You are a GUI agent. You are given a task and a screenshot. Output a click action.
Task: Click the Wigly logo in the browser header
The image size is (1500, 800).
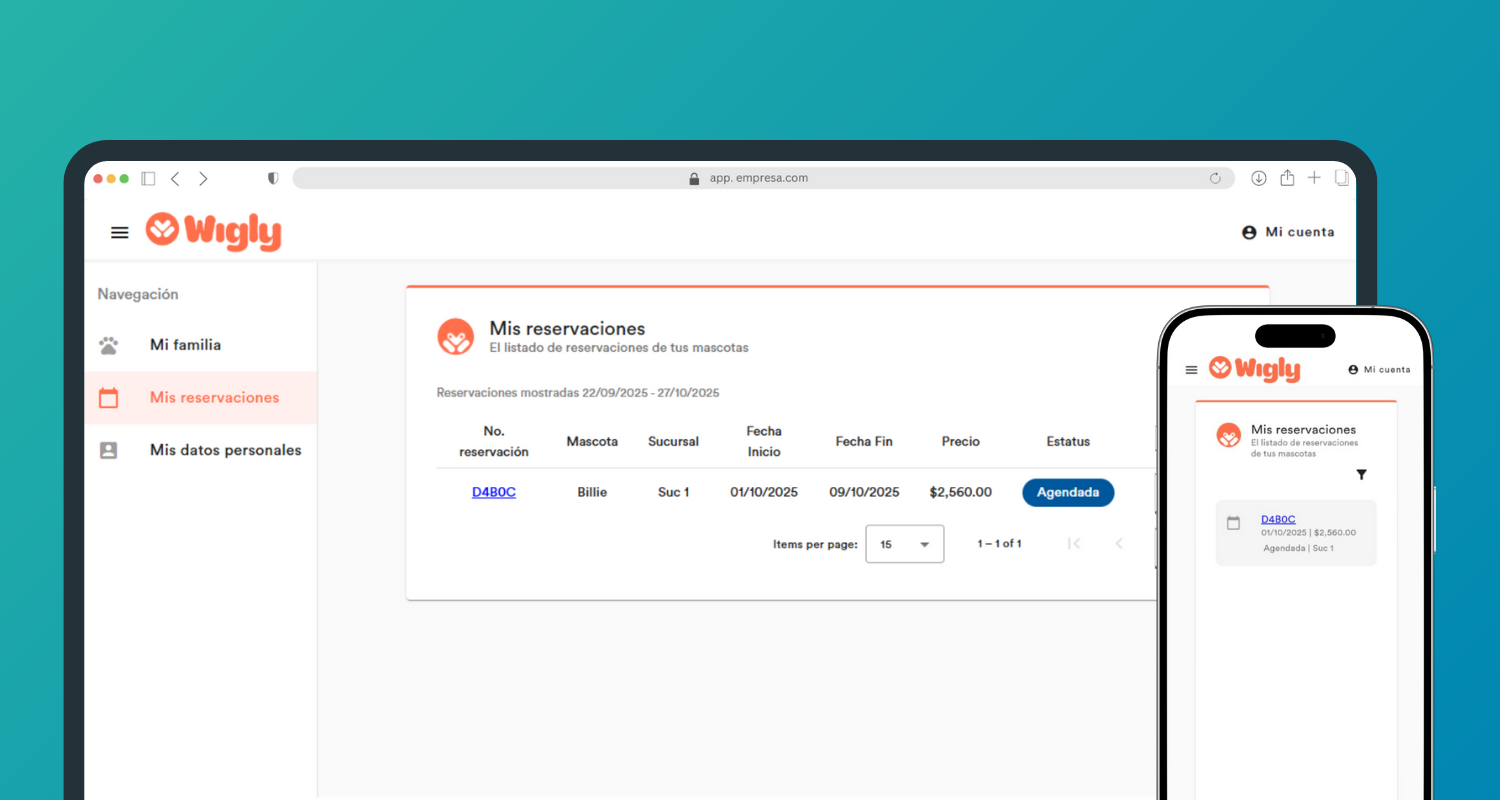point(213,231)
